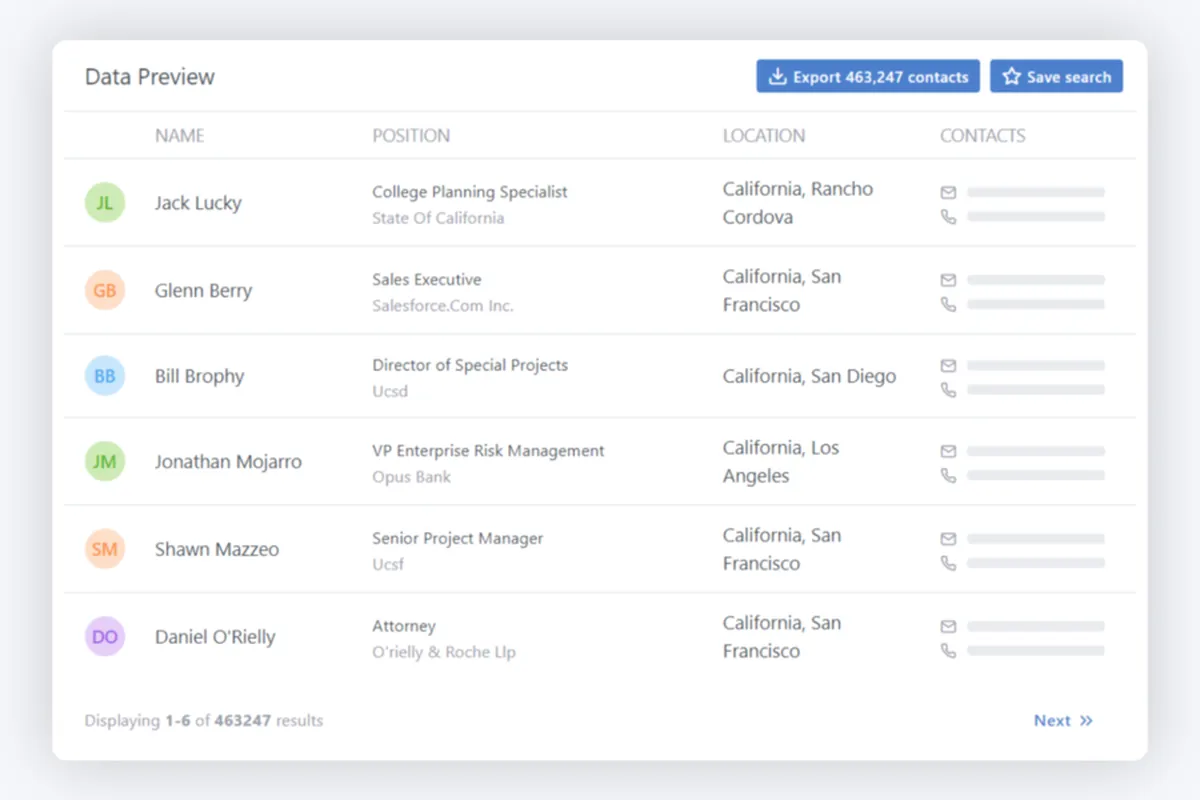
Task: Save search with the star button
Action: [x=1056, y=77]
